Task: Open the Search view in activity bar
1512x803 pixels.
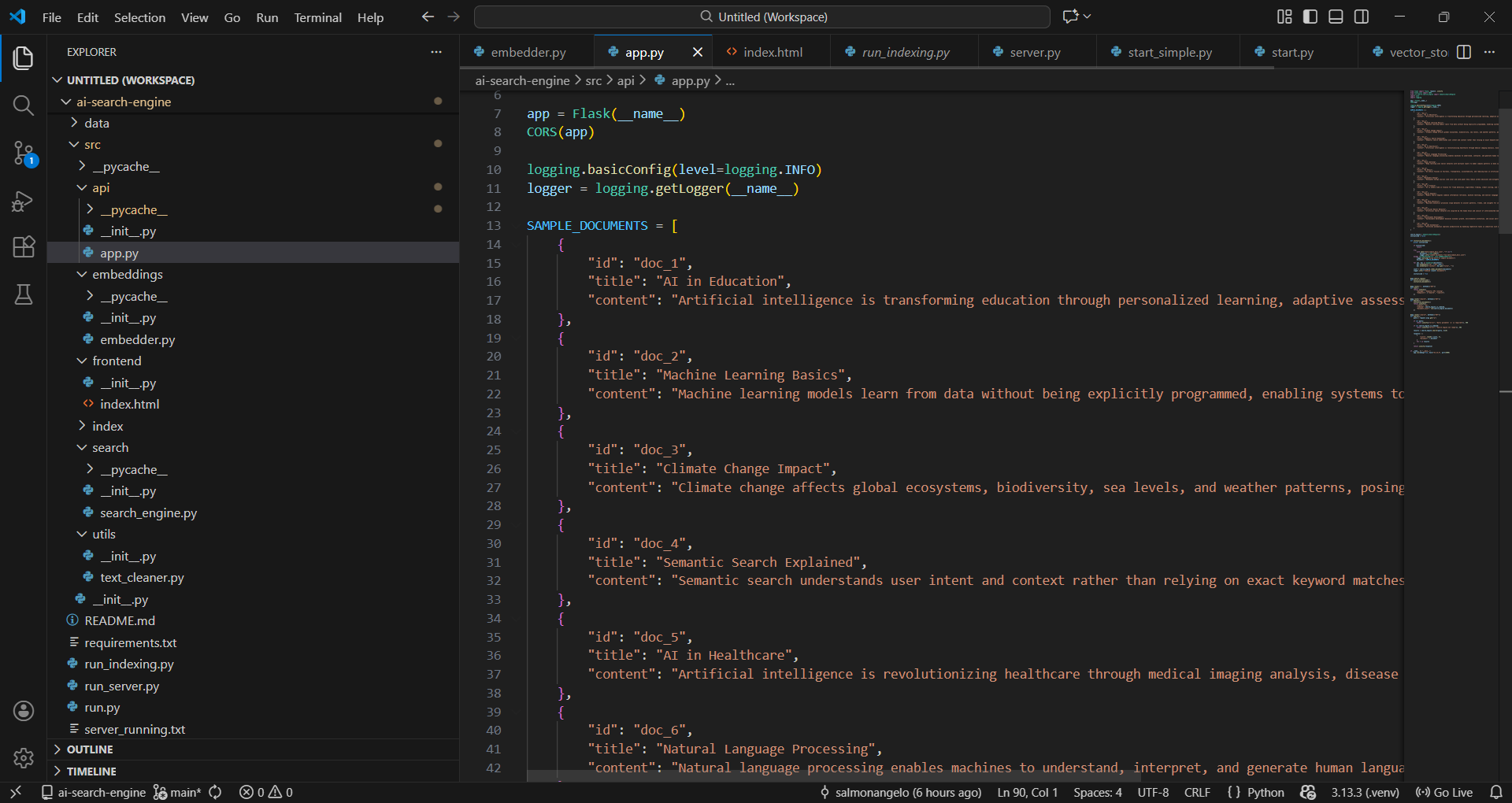Action: [x=24, y=105]
